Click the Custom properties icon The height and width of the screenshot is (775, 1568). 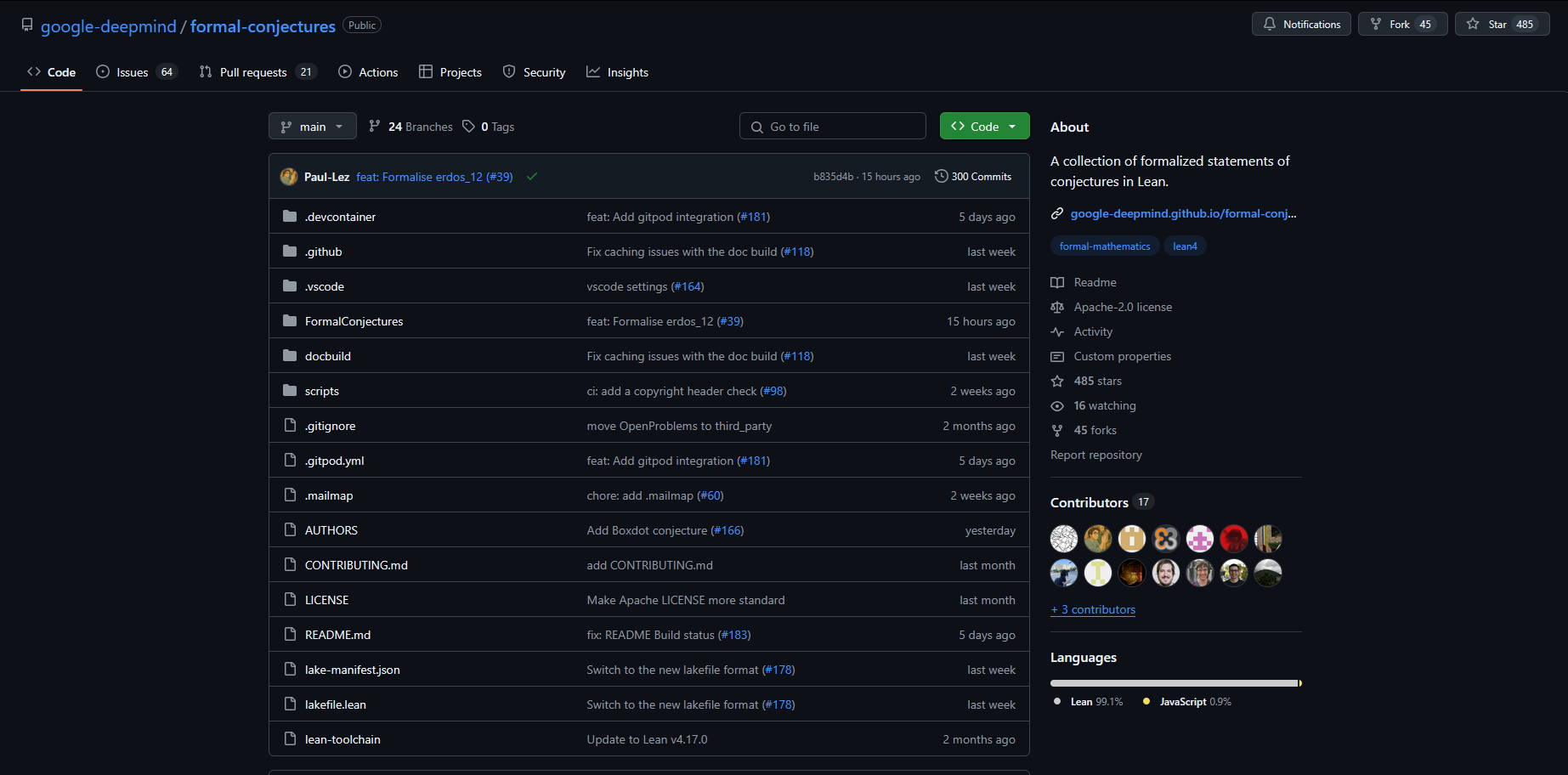[x=1057, y=356]
